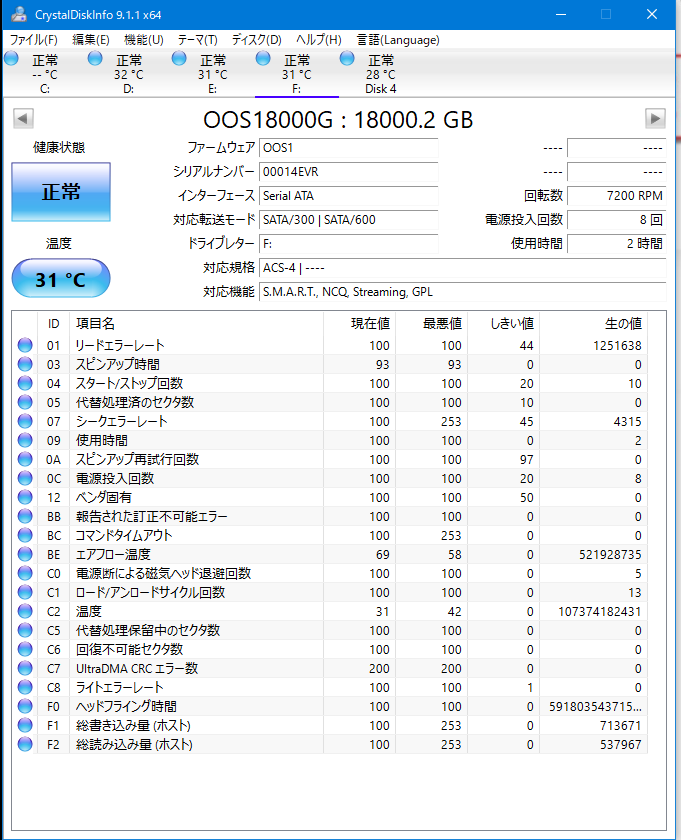This screenshot has height=840, width=681.
Task: Open the 編集(E) menu
Action: [91, 40]
